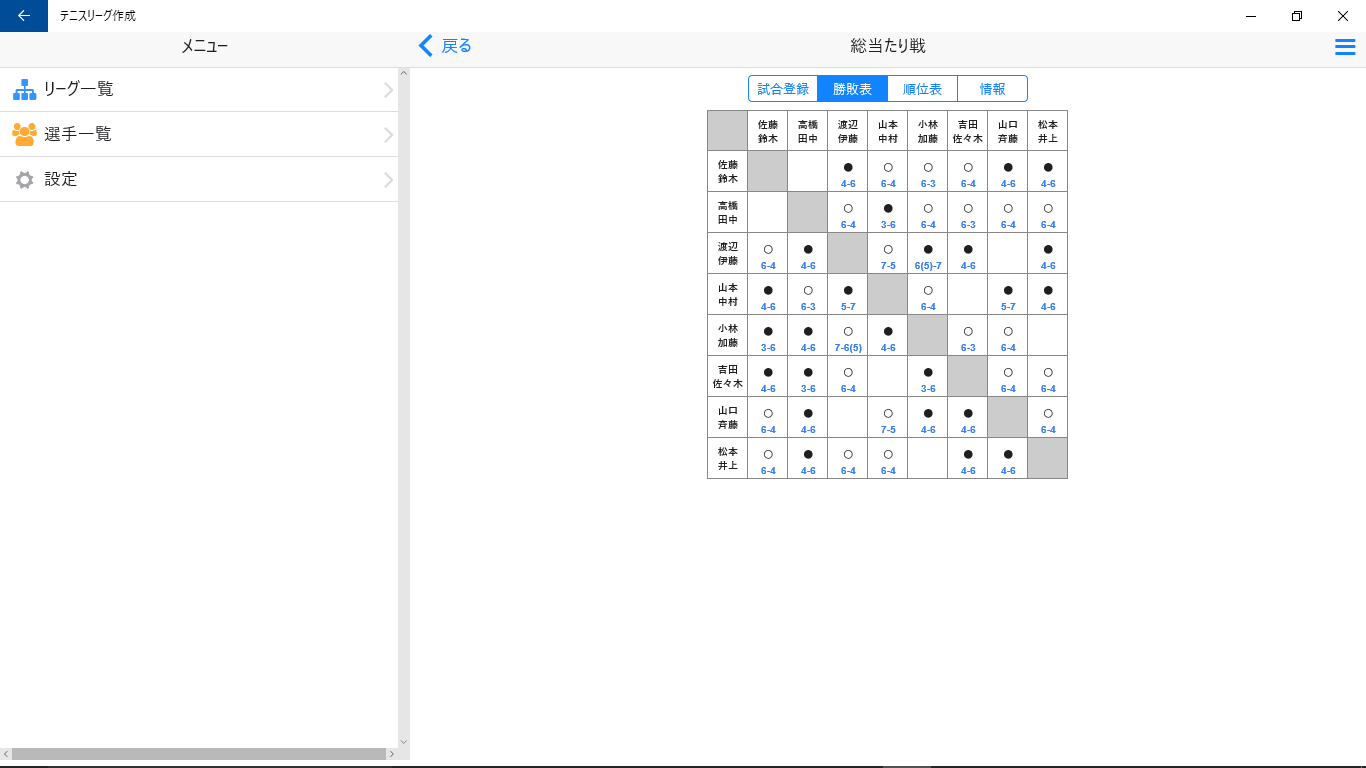This screenshot has width=1366, height=768.
Task: View the 情報 tab
Action: pyautogui.click(x=992, y=88)
